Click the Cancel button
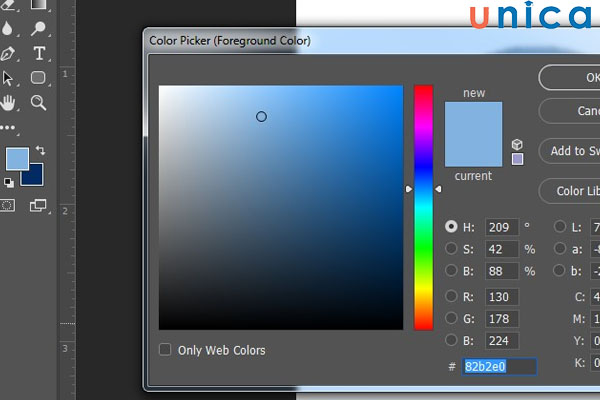Screen dimensions: 600x400 pyautogui.click(x=569, y=111)
